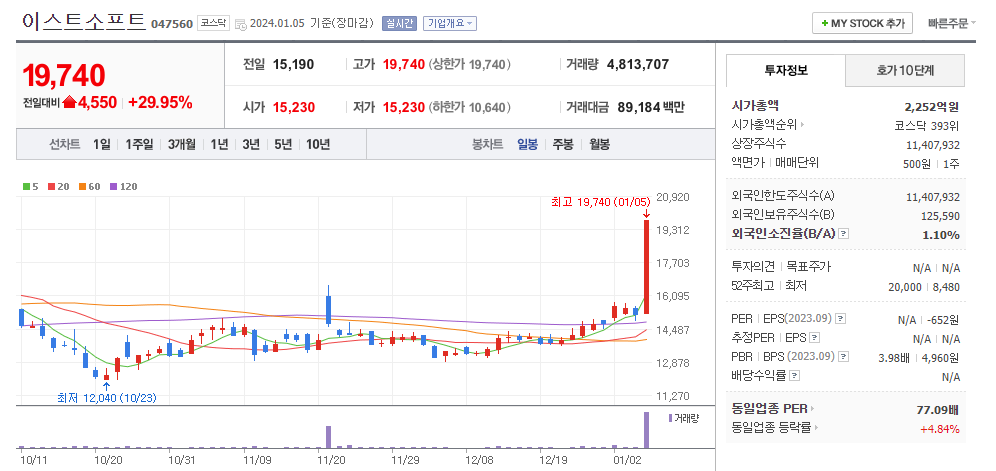Click the stock code 047560
This screenshot has width=996, height=471.
(172, 24)
